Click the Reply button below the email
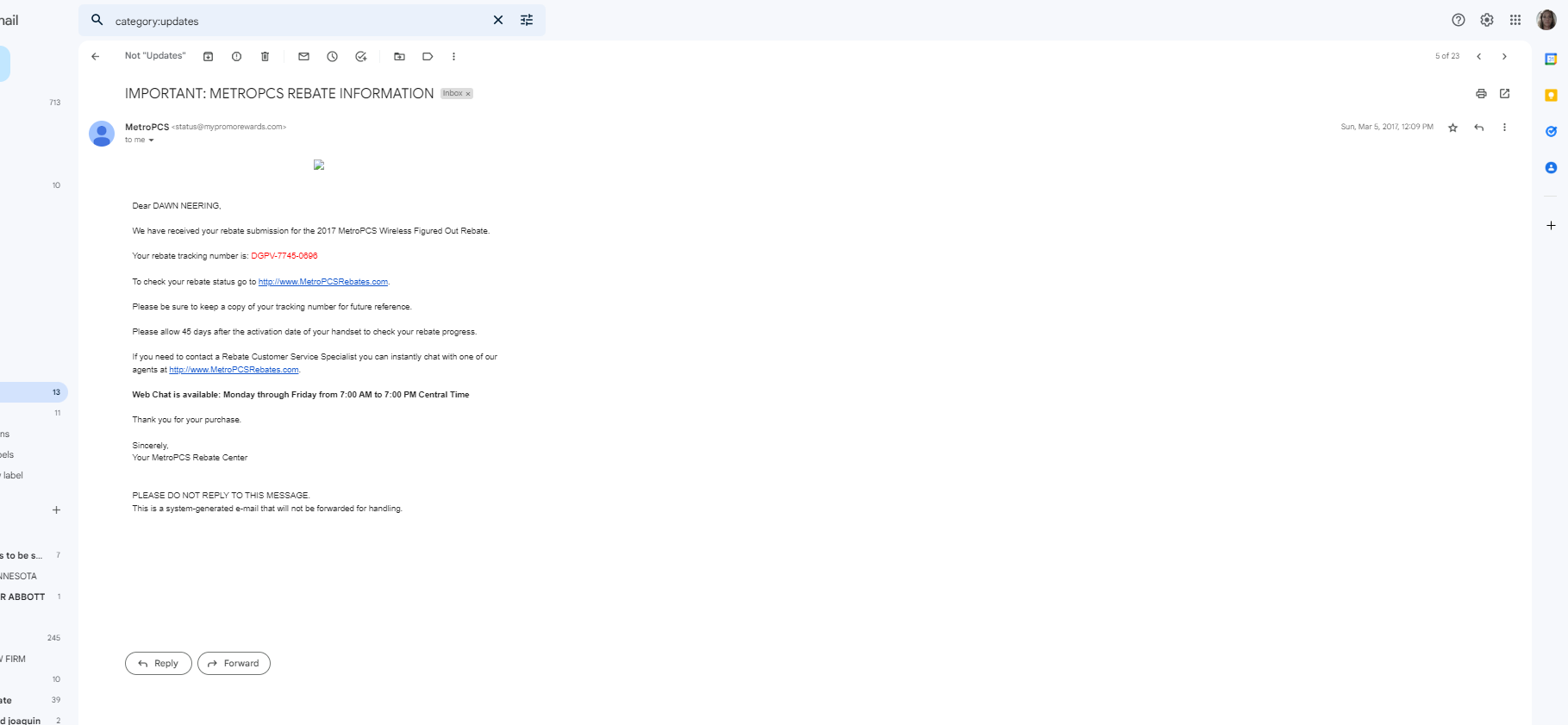The image size is (1568, 725). (x=159, y=663)
